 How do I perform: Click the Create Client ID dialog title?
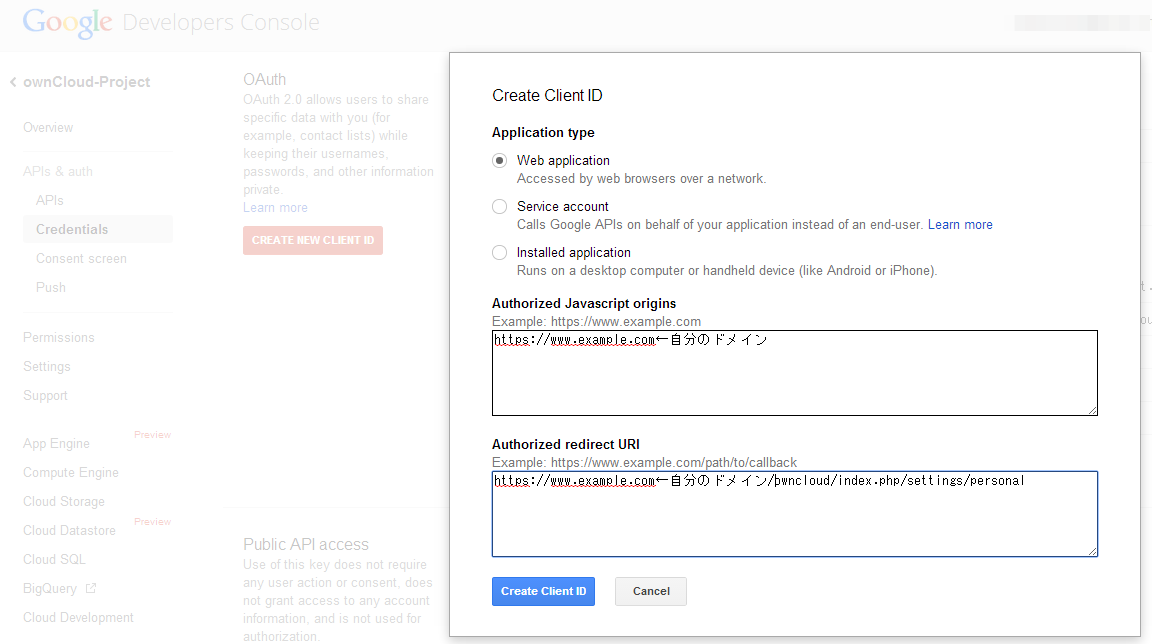pos(547,96)
